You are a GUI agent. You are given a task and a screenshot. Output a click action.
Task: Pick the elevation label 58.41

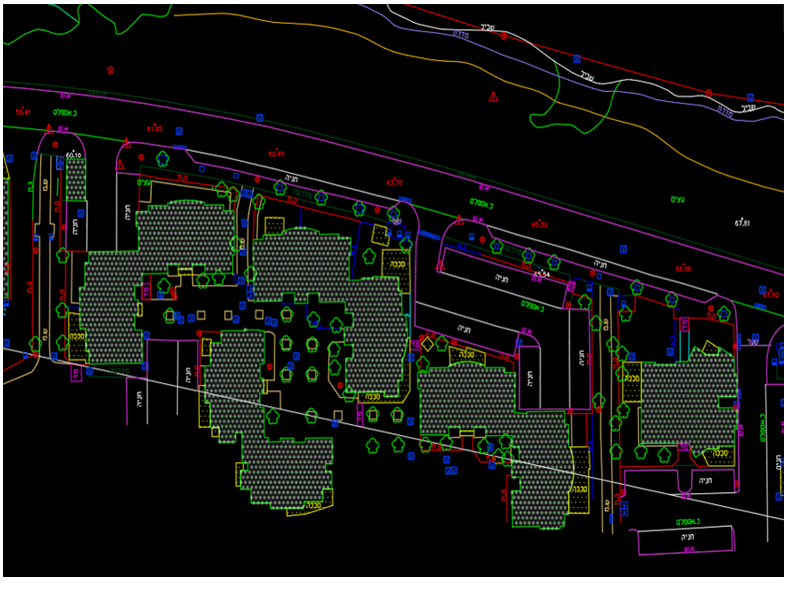pyautogui.click(x=23, y=112)
